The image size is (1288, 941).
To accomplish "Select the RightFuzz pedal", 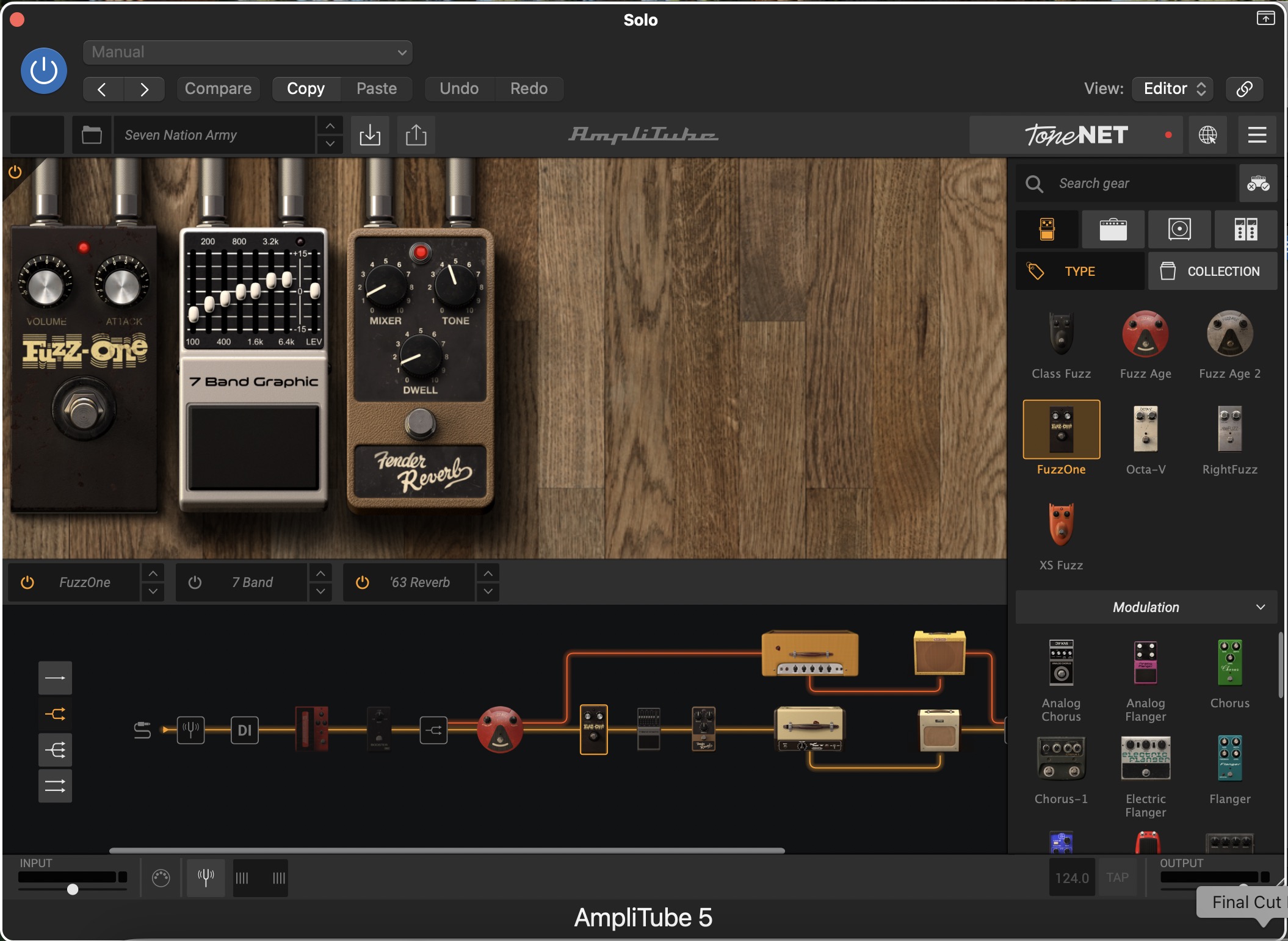I will 1229,439.
